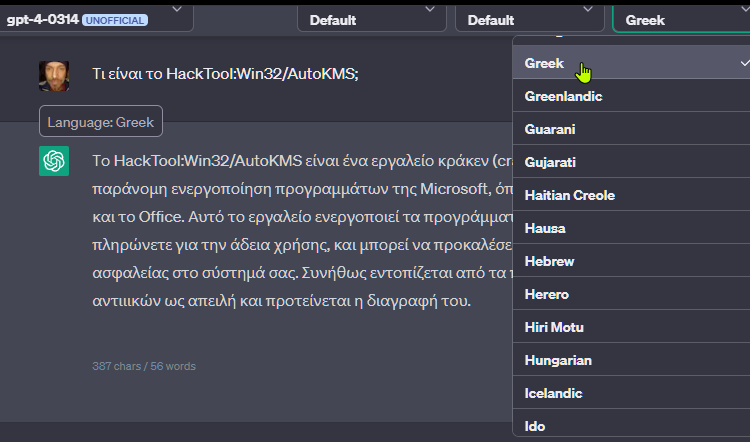Click the checkmark next to Greek
Screen dimensions: 750x442
click(732, 63)
